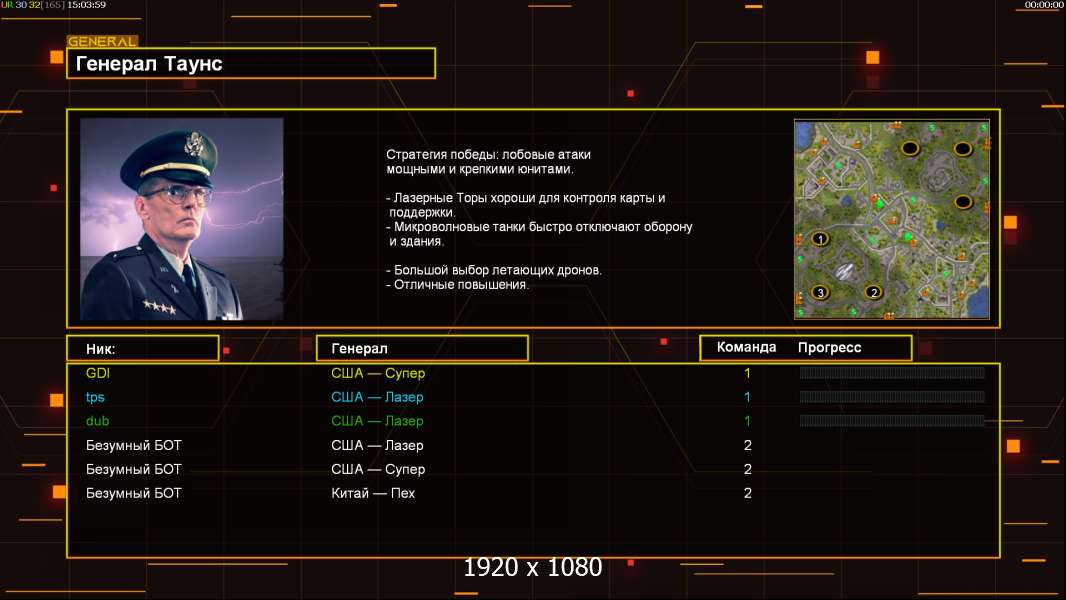
Task: Click the 00:00:00 timer readout
Action: pos(1044,5)
